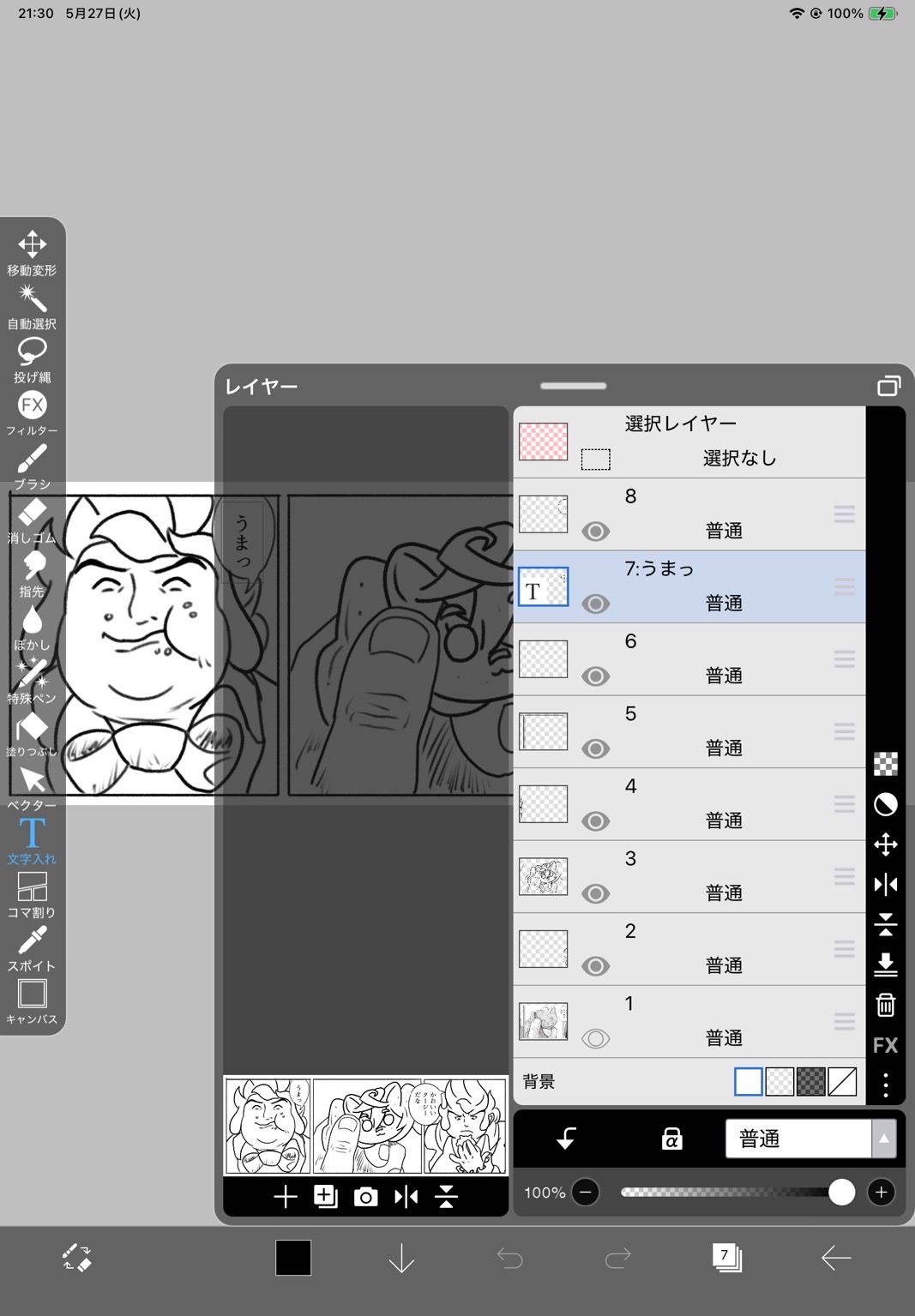Click the invert color circle icon in sidebar
This screenshot has width=915, height=1316.
pyautogui.click(x=886, y=804)
